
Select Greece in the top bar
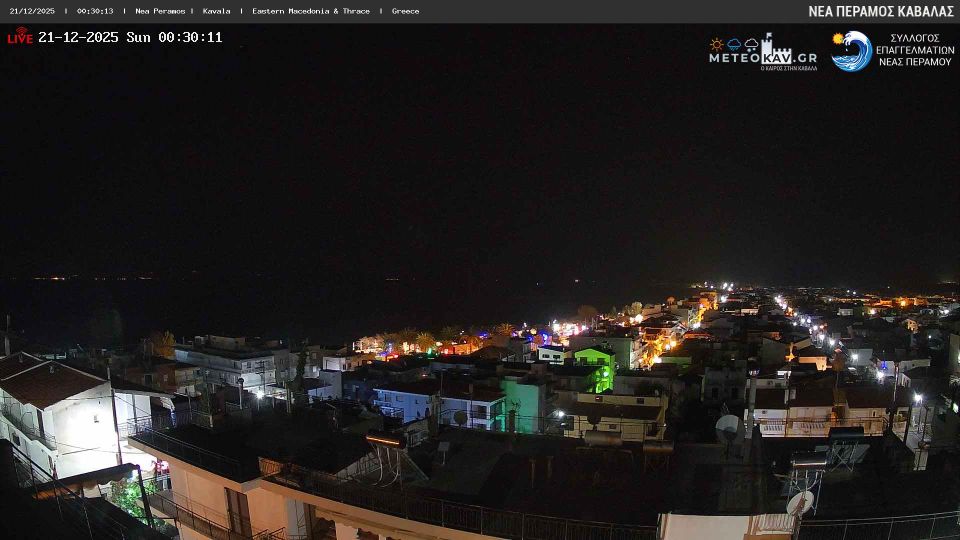(405, 11)
